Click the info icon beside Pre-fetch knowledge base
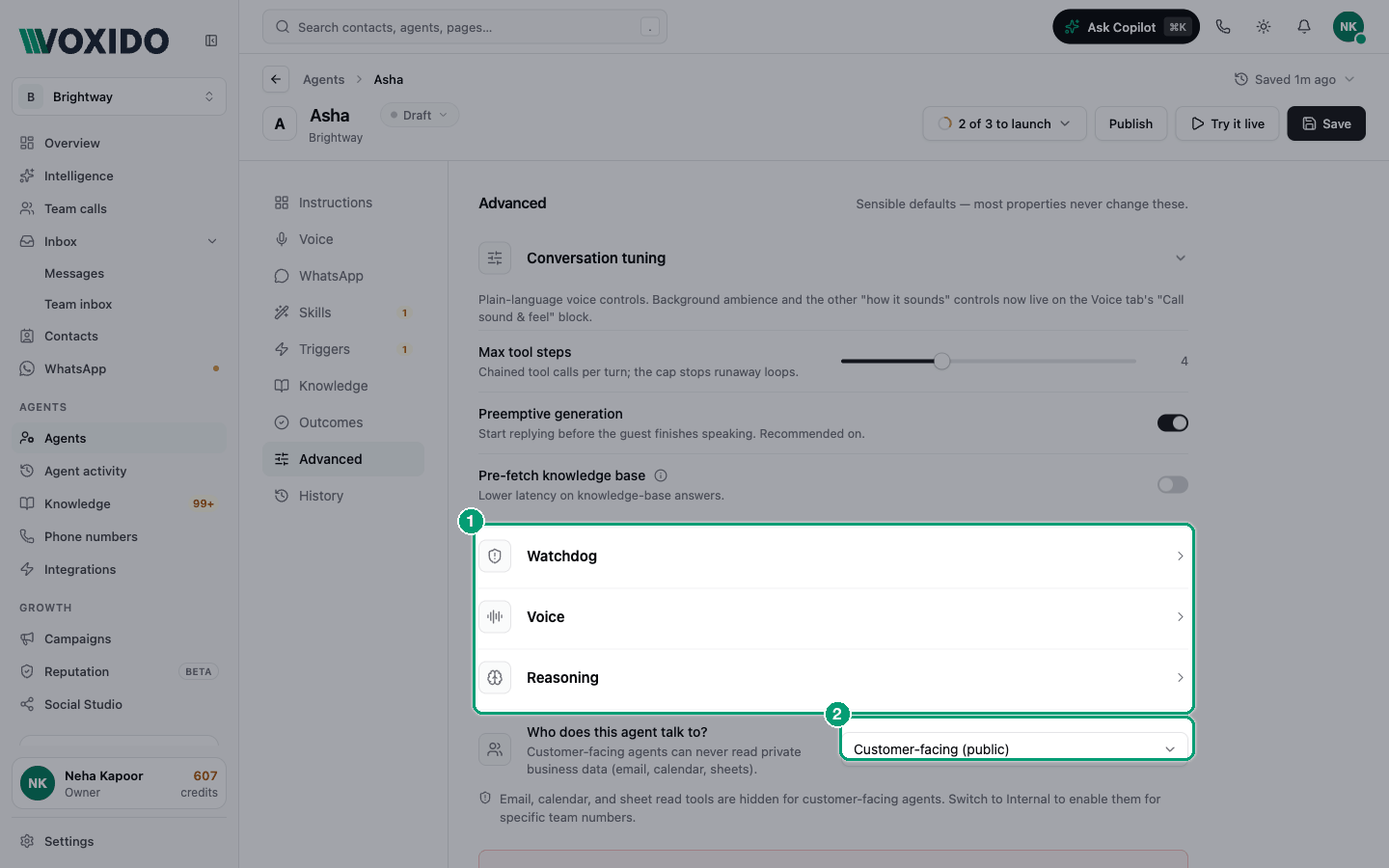This screenshot has width=1389, height=868. 661,475
